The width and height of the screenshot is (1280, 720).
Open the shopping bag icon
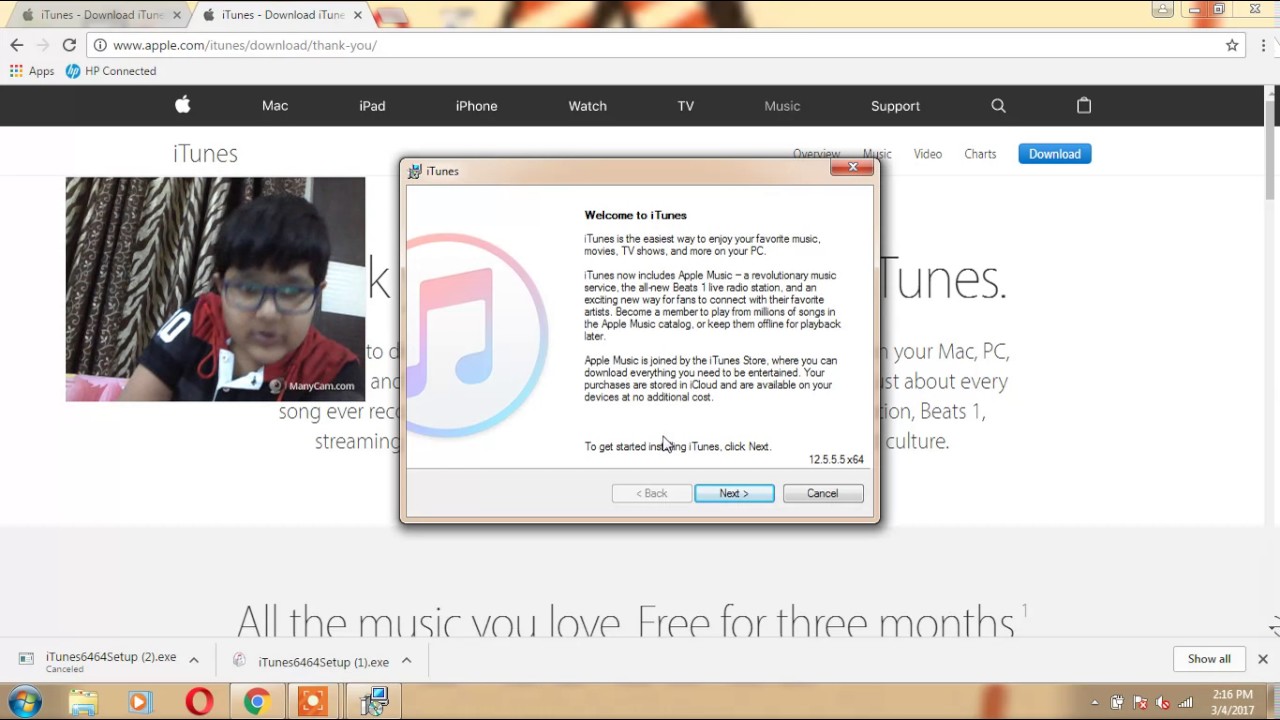pos(1084,105)
